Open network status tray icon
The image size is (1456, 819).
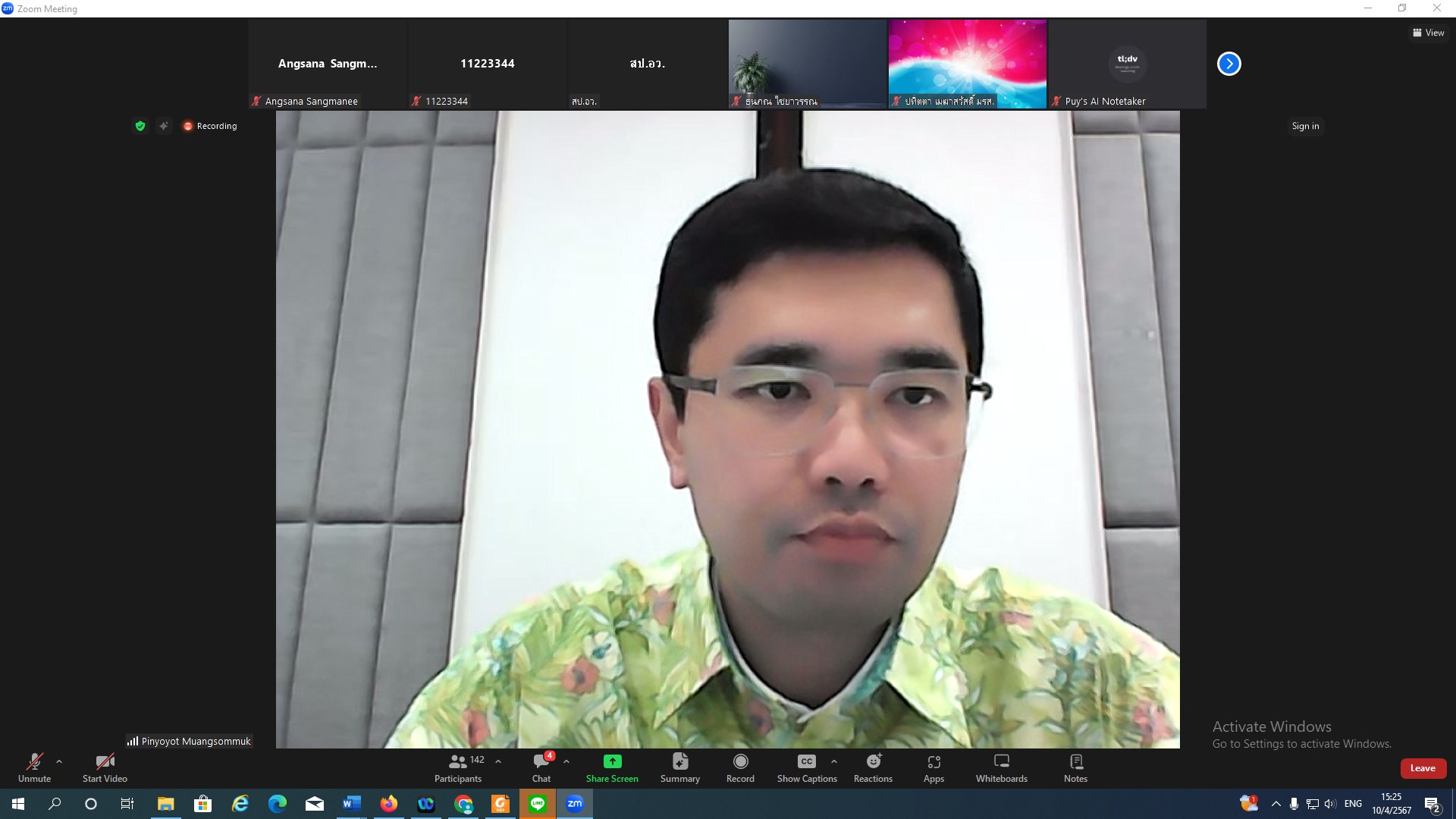(1312, 804)
